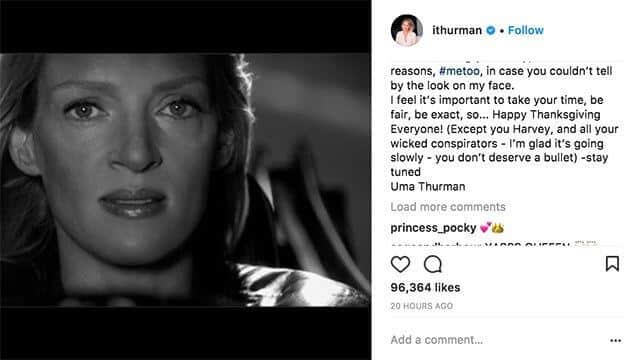Open the ithurman username link

click(457, 30)
